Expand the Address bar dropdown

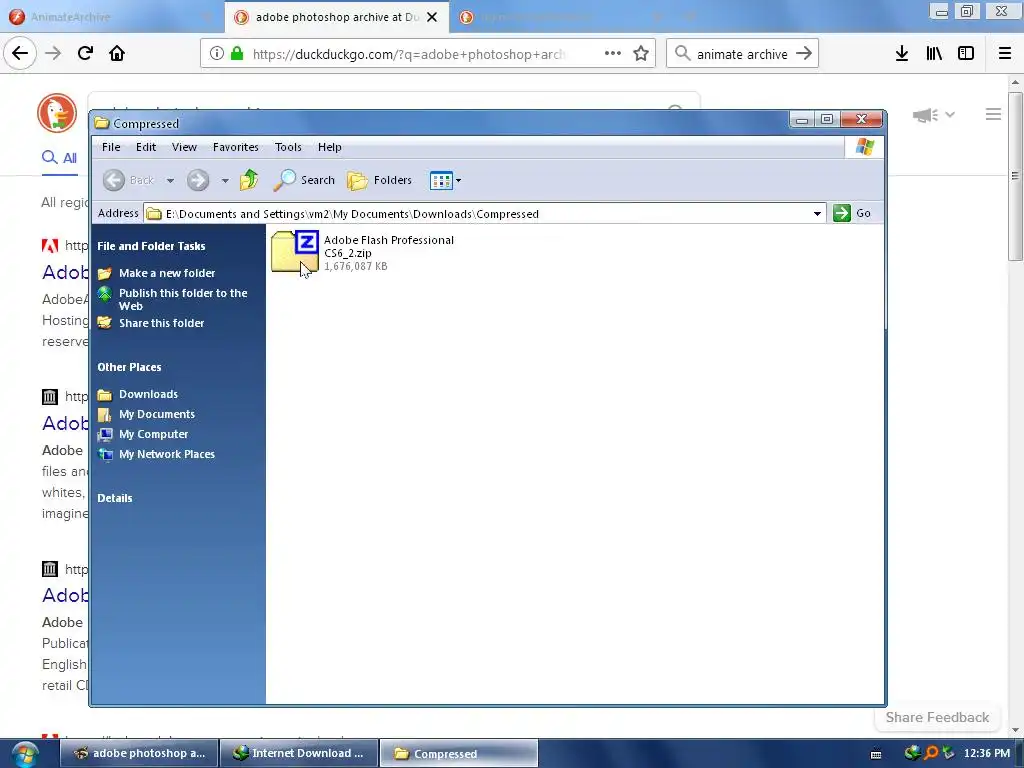[x=817, y=214]
